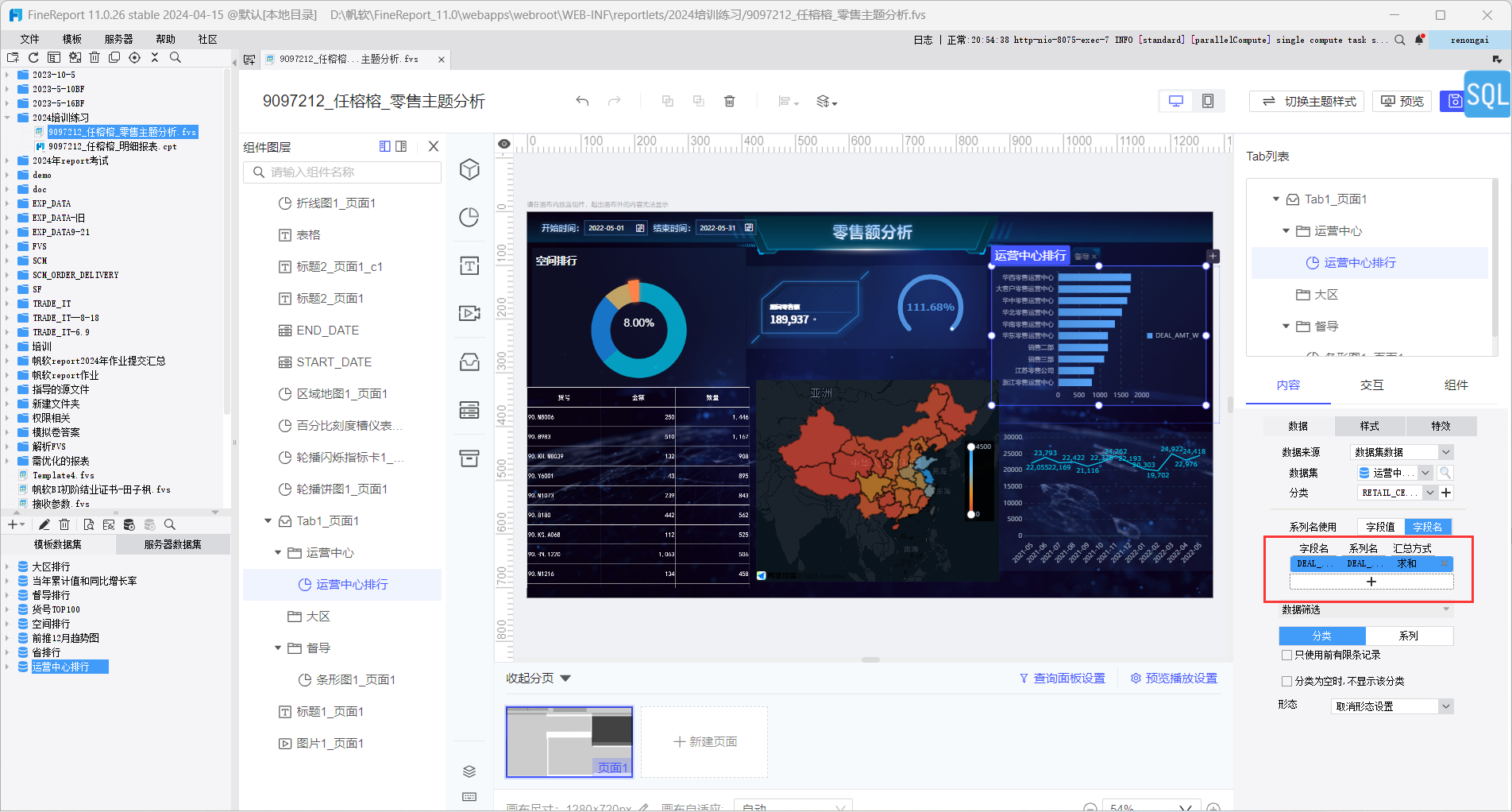This screenshot has width=1512, height=812.
Task: Switch to mobile layout view
Action: [1208, 101]
